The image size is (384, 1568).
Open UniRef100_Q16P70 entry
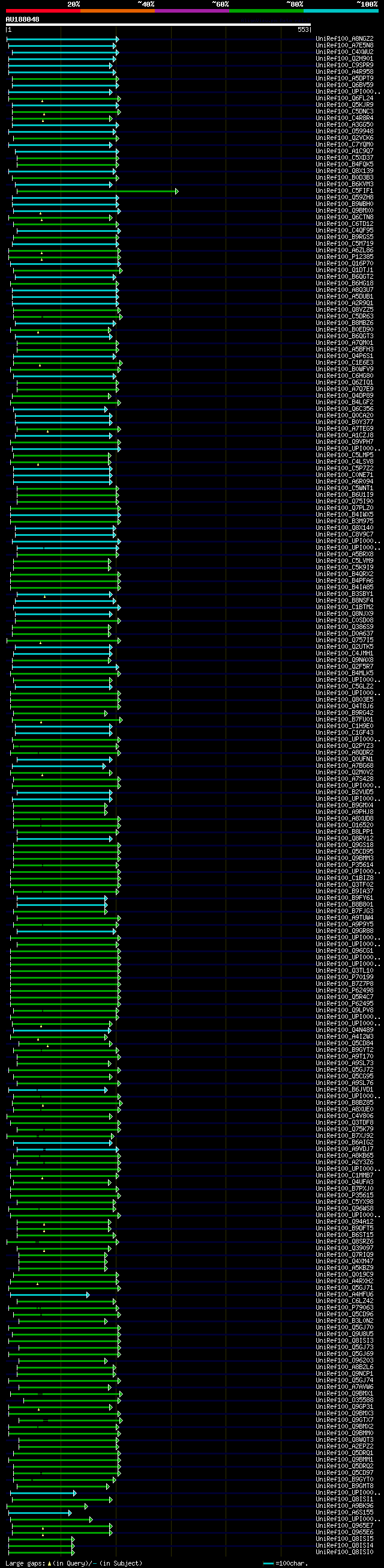point(344,264)
